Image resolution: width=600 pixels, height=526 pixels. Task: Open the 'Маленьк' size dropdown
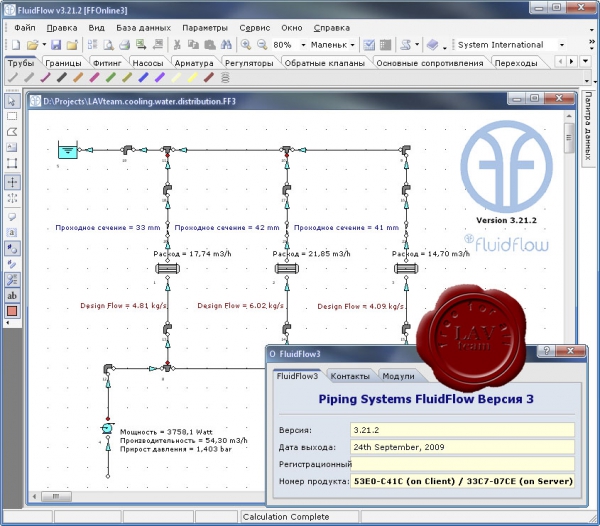click(x=352, y=45)
